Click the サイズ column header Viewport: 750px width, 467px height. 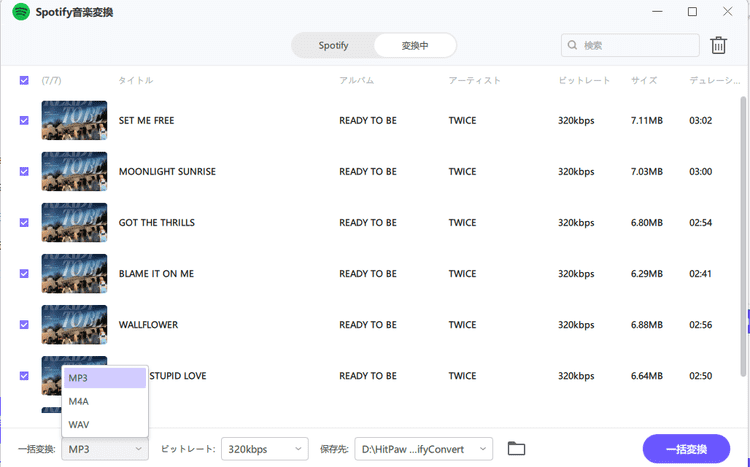[644, 80]
